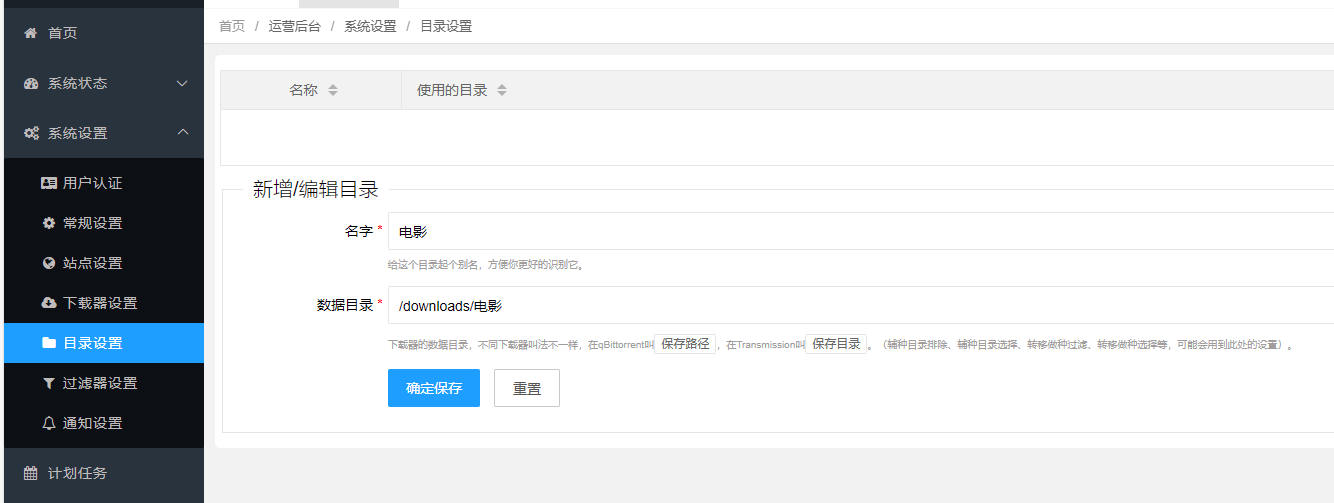Click the 下载器设置 cloud download icon
This screenshot has height=503, width=1334.
click(x=49, y=303)
